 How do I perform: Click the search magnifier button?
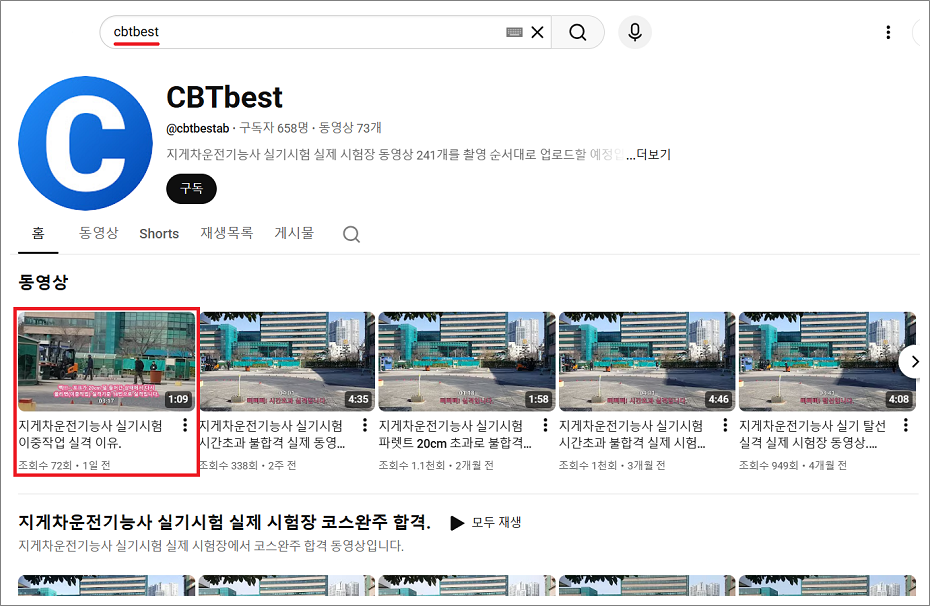click(x=578, y=32)
